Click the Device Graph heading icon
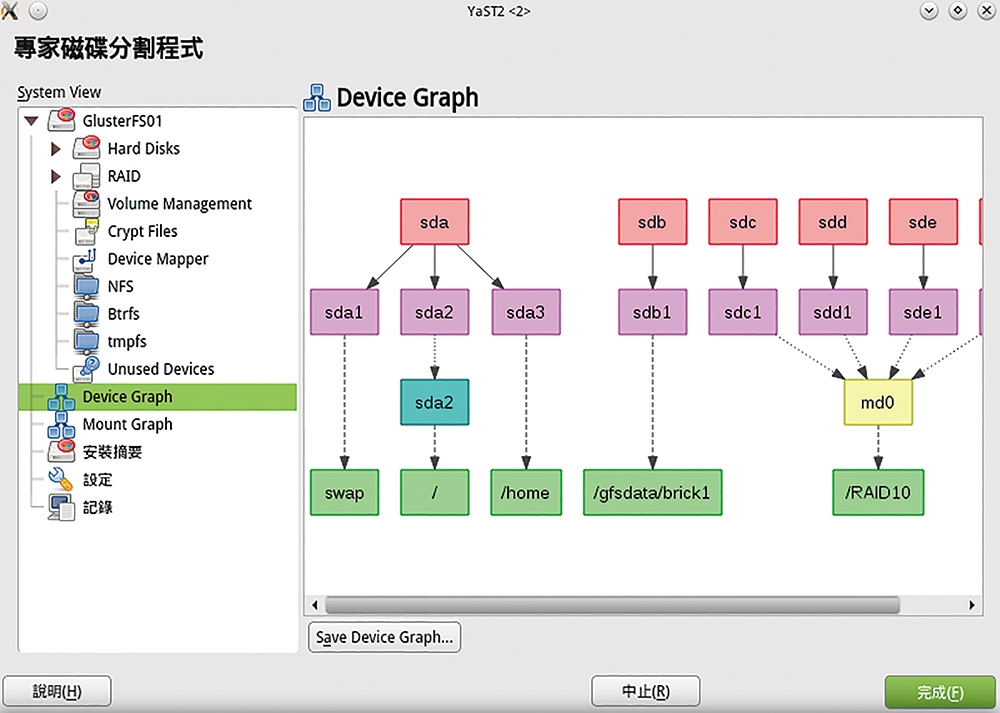 tap(317, 98)
